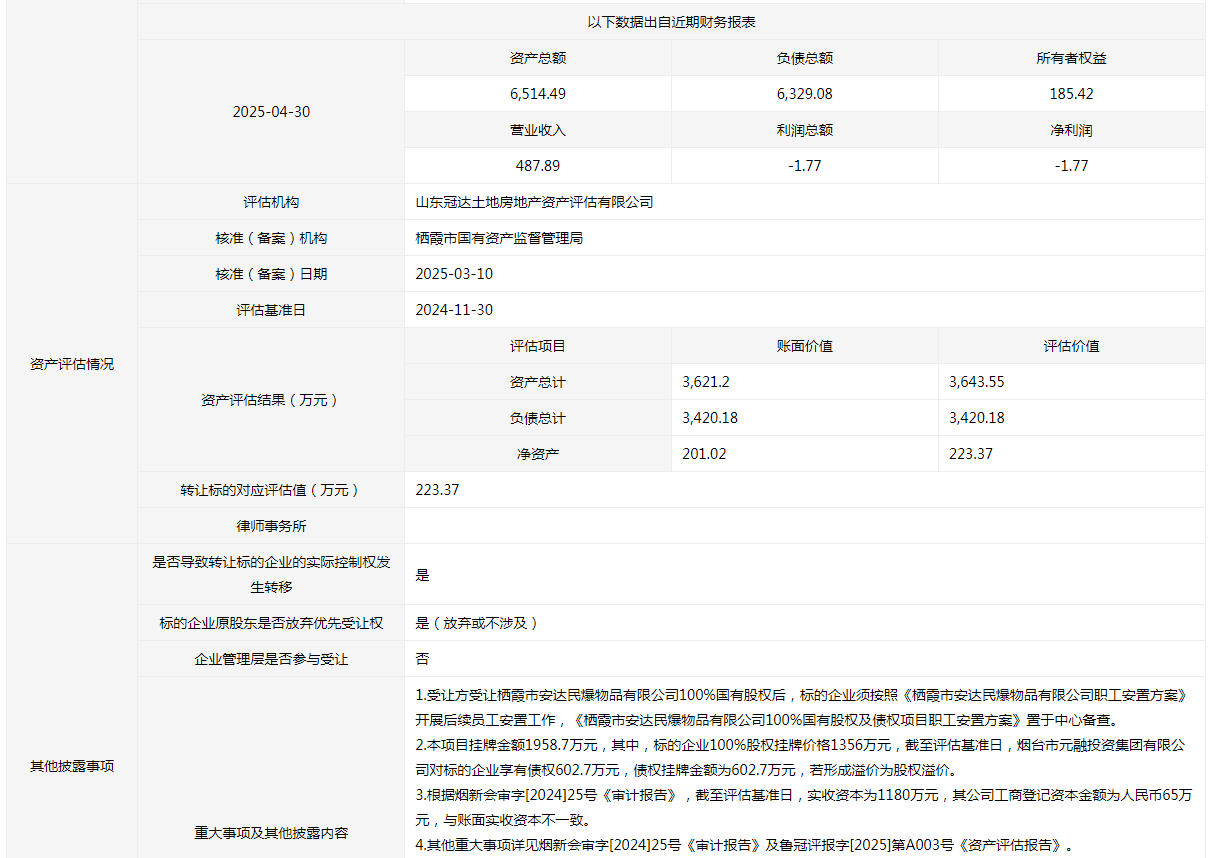Click the total liabilities value 6,329.08

pos(804,94)
